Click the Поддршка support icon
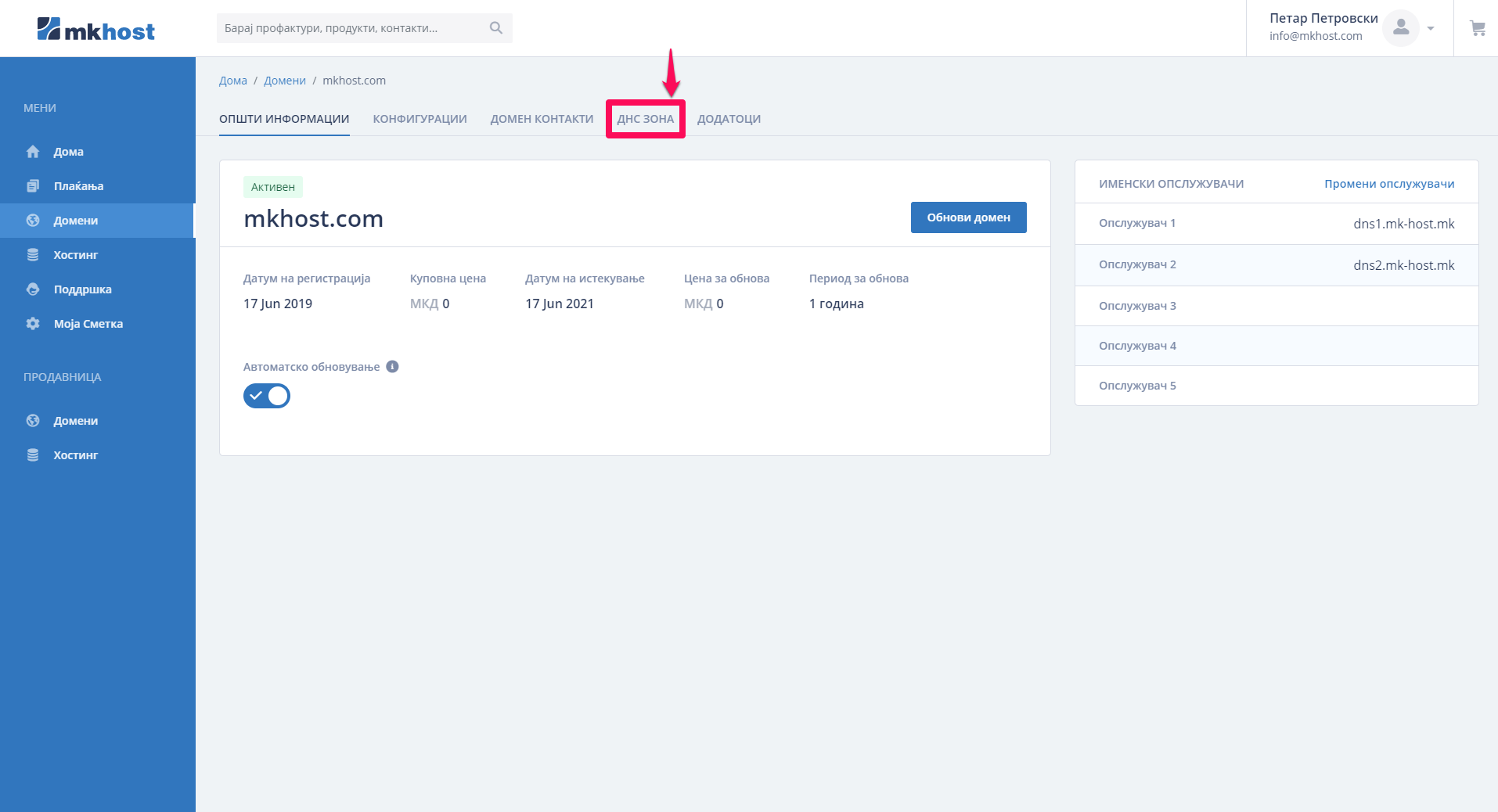The width and height of the screenshot is (1498, 812). click(33, 289)
